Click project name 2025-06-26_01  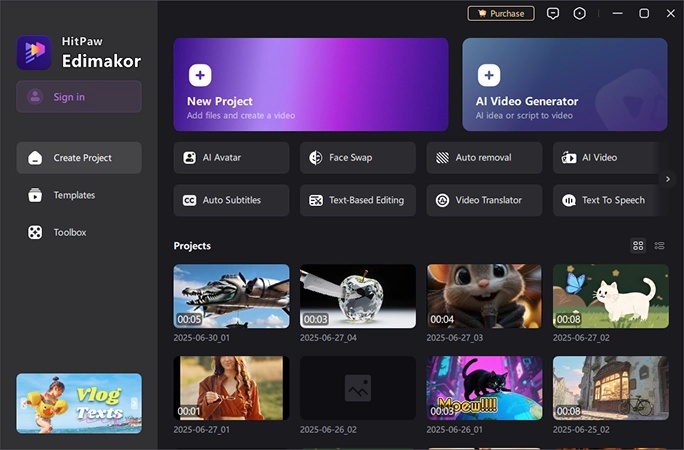455,430
